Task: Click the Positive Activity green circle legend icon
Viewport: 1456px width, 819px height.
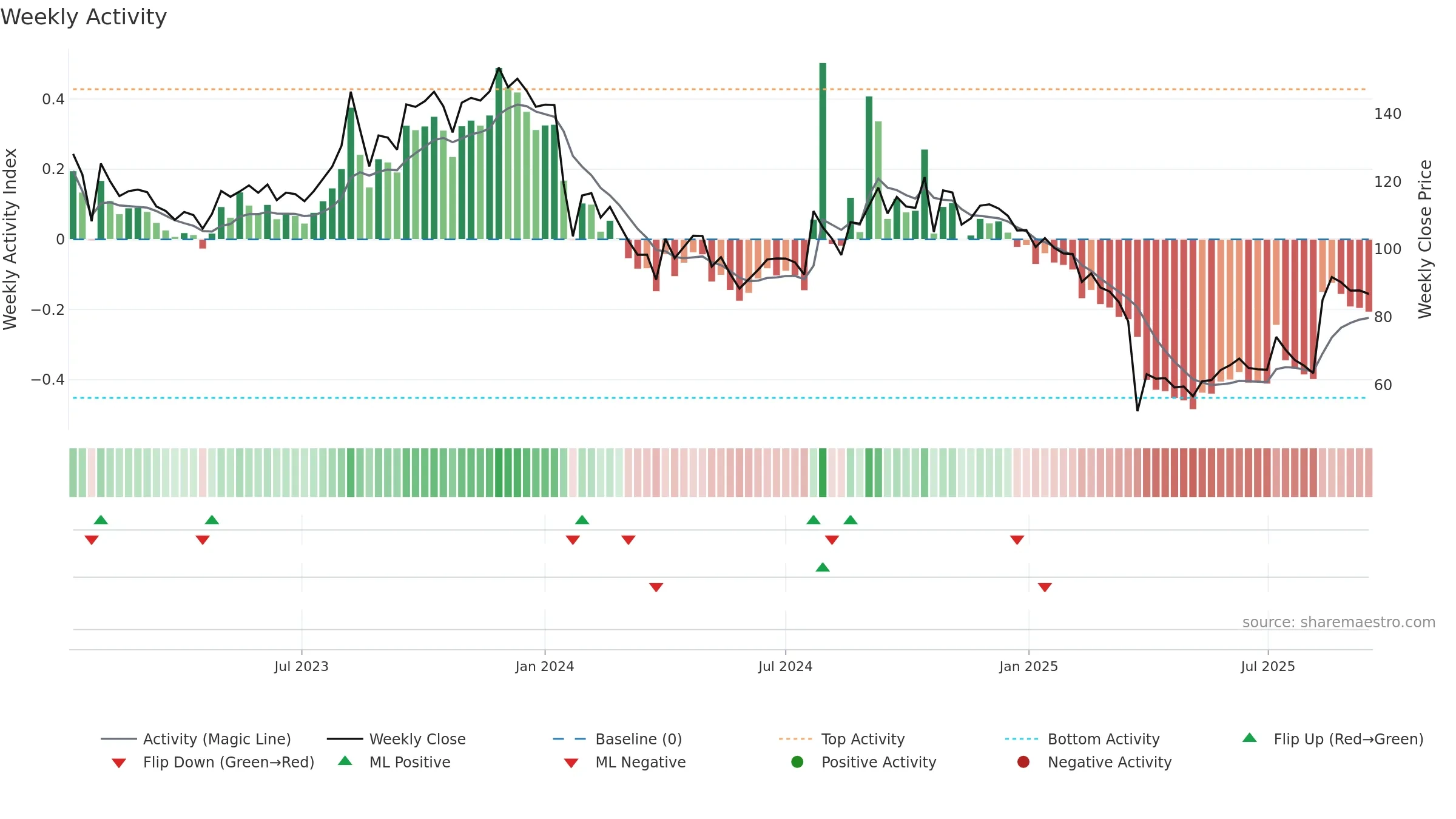Action: [x=797, y=762]
